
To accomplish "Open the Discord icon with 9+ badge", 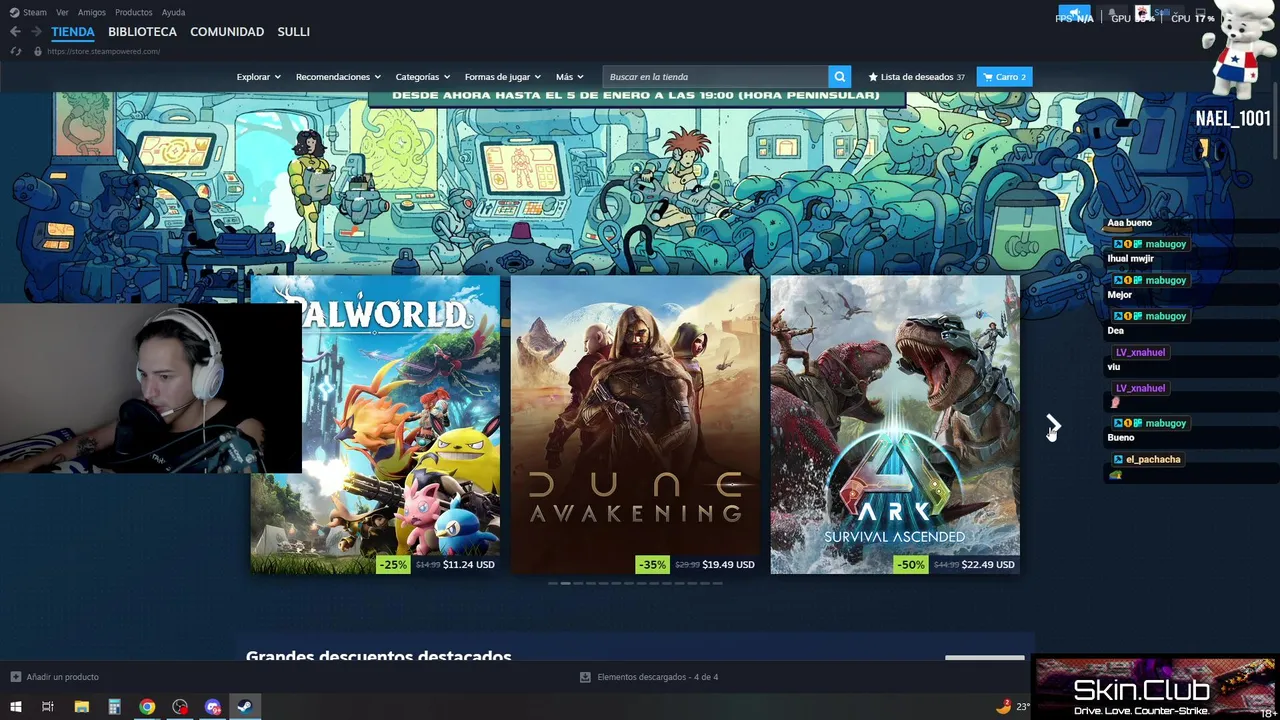I will coord(213,707).
